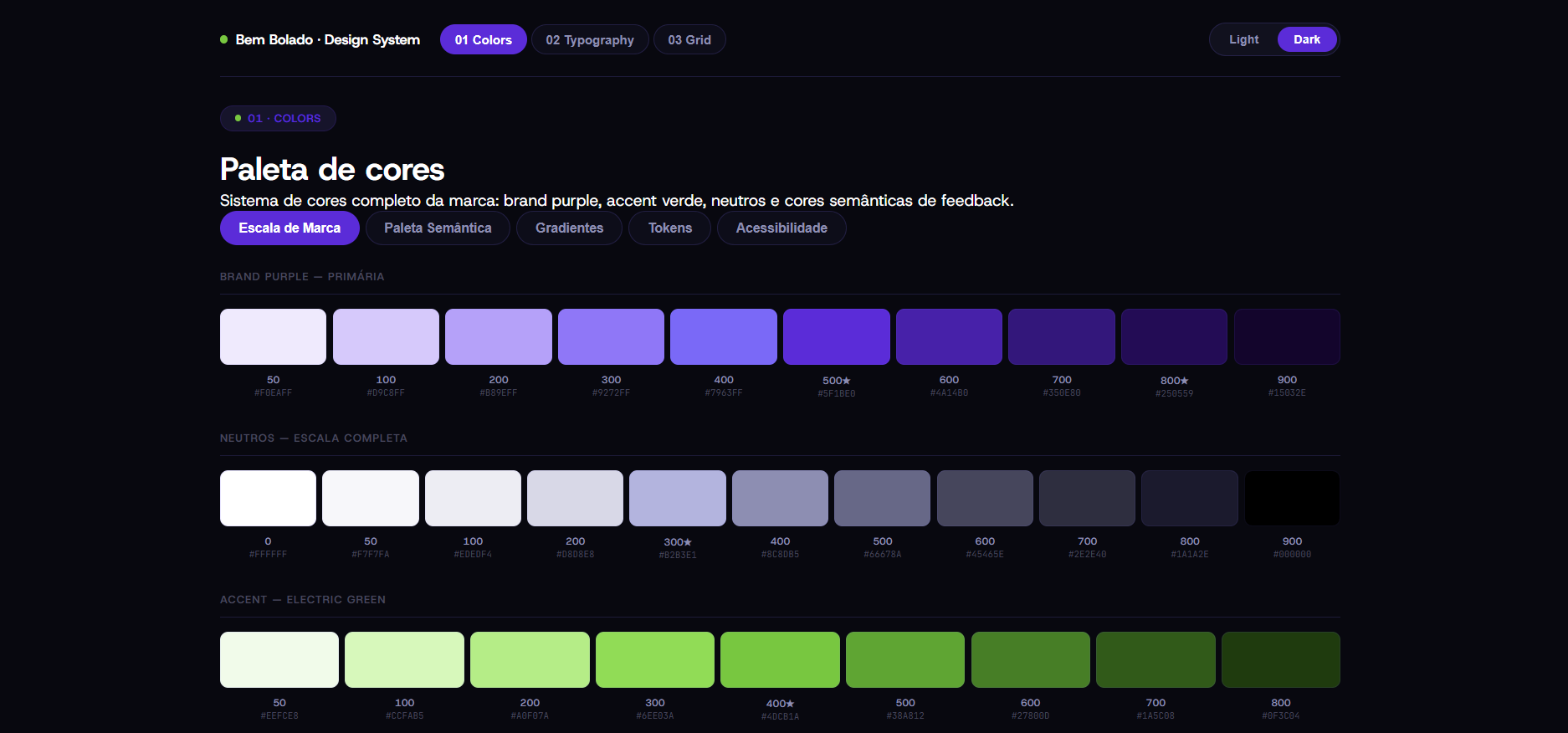Open the Paleta Semântica tab
The height and width of the screenshot is (733, 1568).
[x=438, y=228]
